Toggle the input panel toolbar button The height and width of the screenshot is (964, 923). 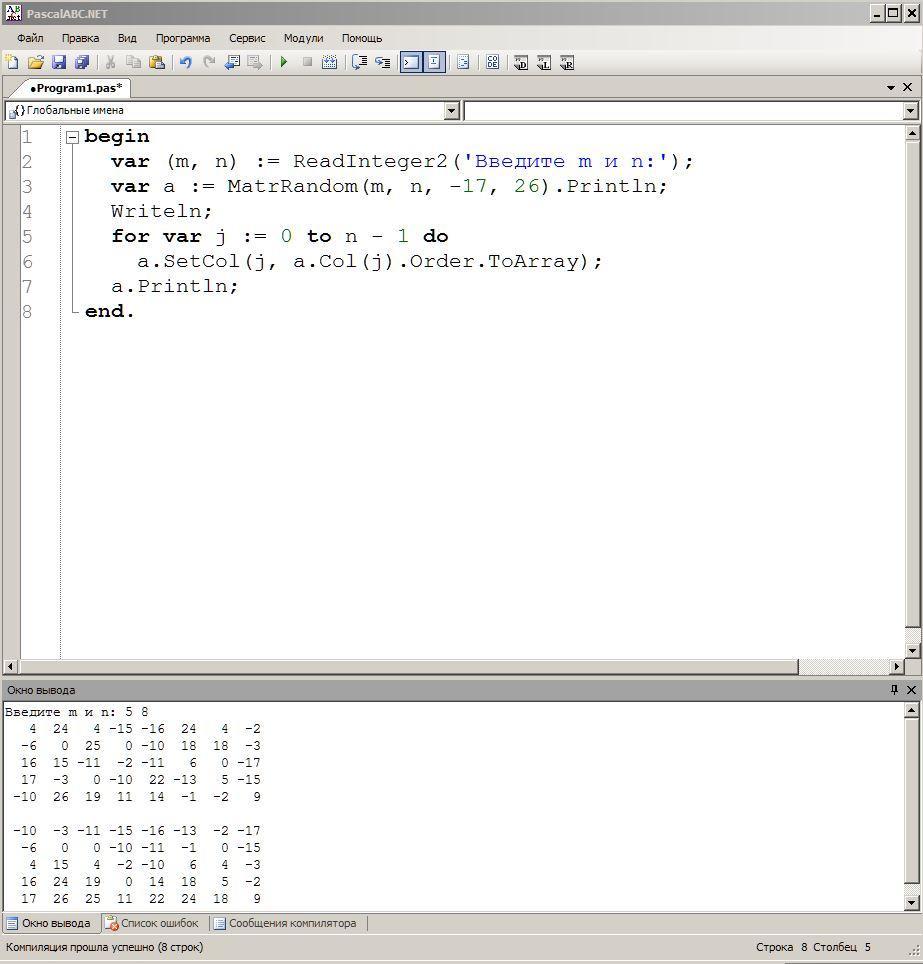pyautogui.click(x=434, y=62)
